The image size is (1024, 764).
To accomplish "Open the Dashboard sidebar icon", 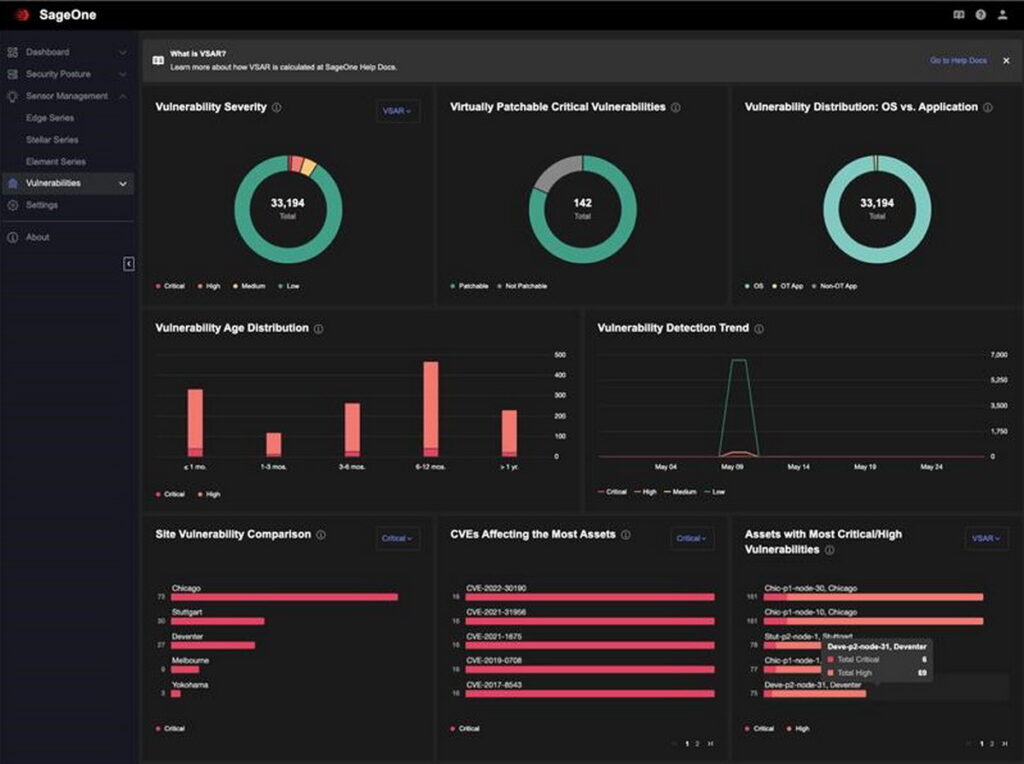I will click(11, 51).
